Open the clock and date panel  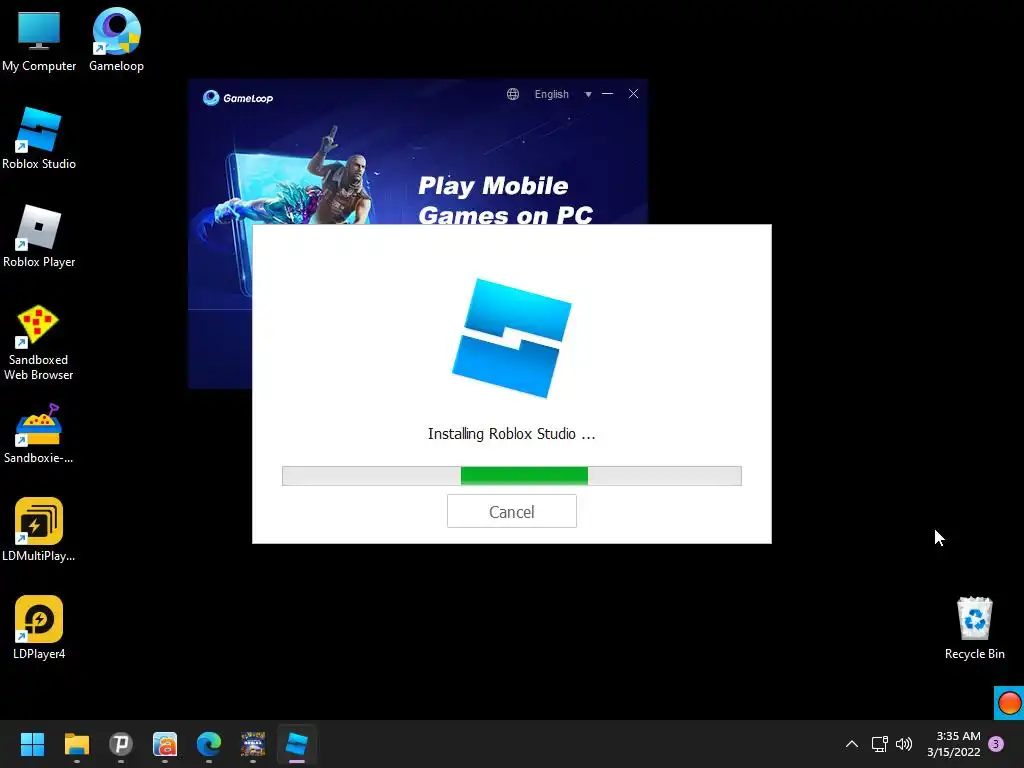tap(953, 744)
